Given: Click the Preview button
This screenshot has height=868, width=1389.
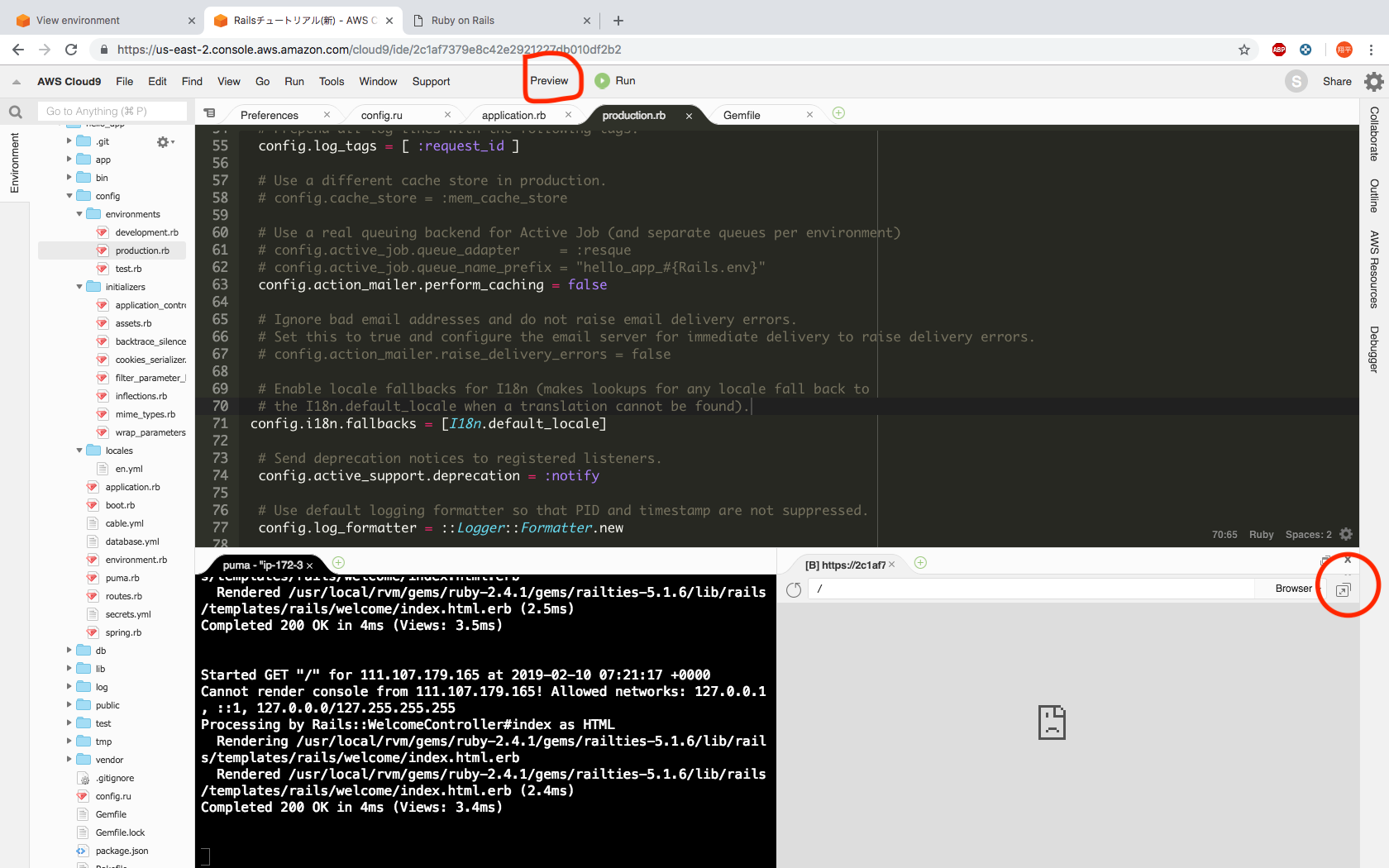Looking at the screenshot, I should click(549, 81).
